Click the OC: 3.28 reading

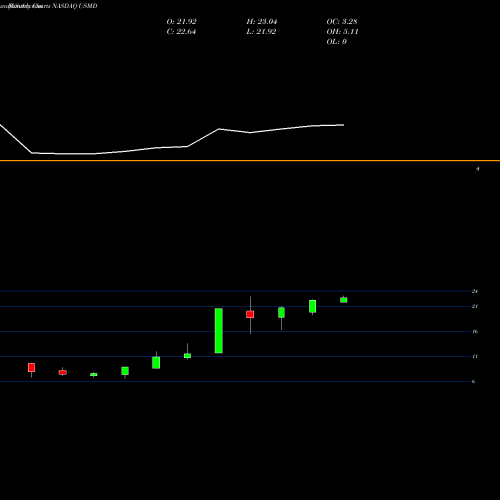tap(342, 22)
